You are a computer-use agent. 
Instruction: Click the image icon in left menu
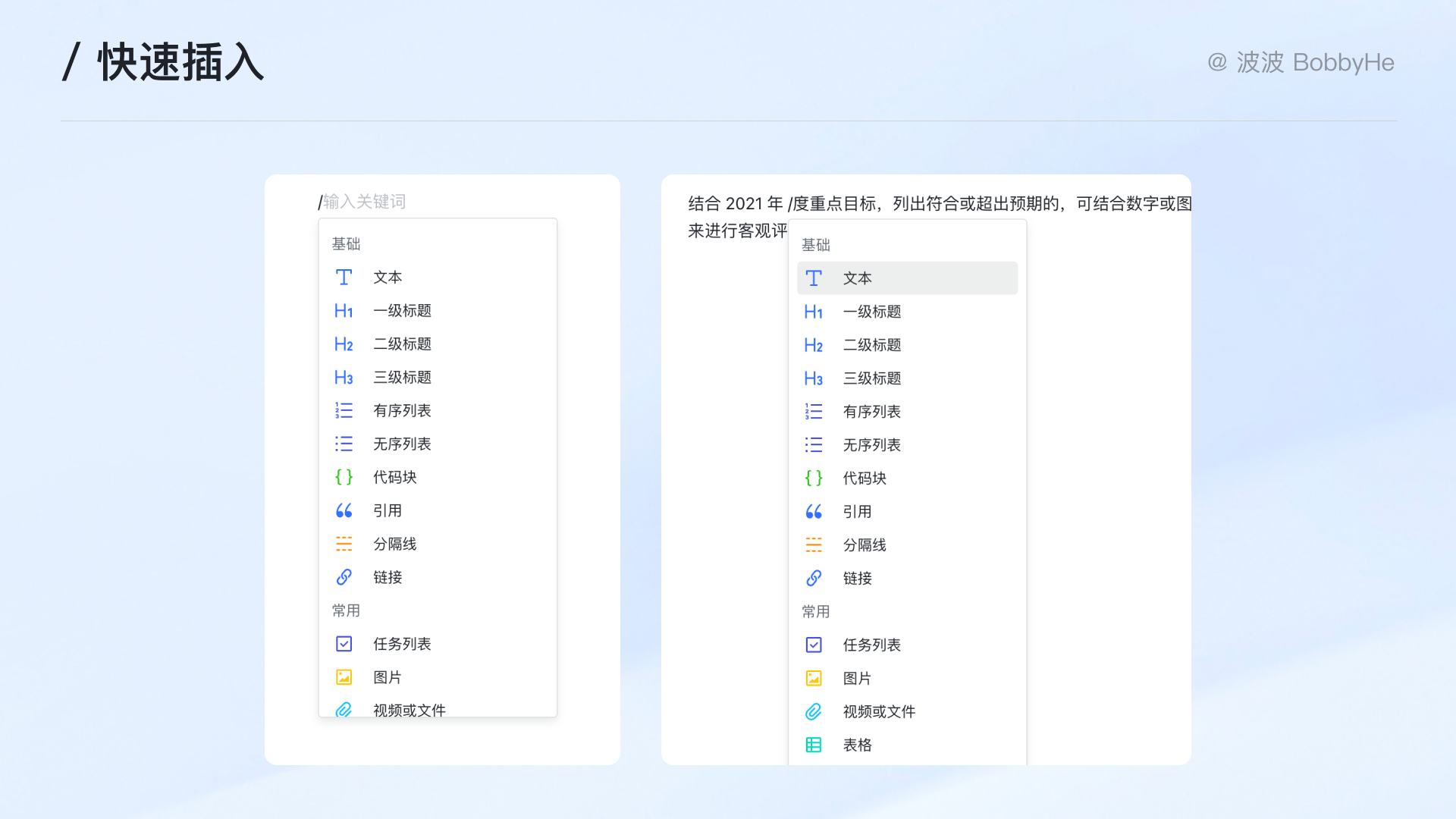(344, 677)
